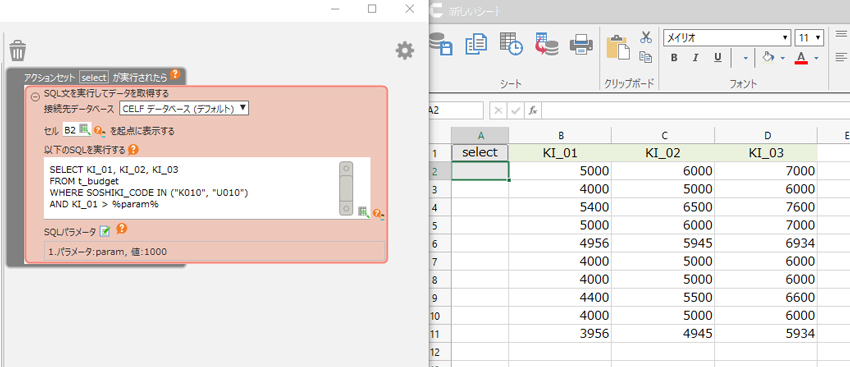Click the scissors cut icon

tap(645, 37)
